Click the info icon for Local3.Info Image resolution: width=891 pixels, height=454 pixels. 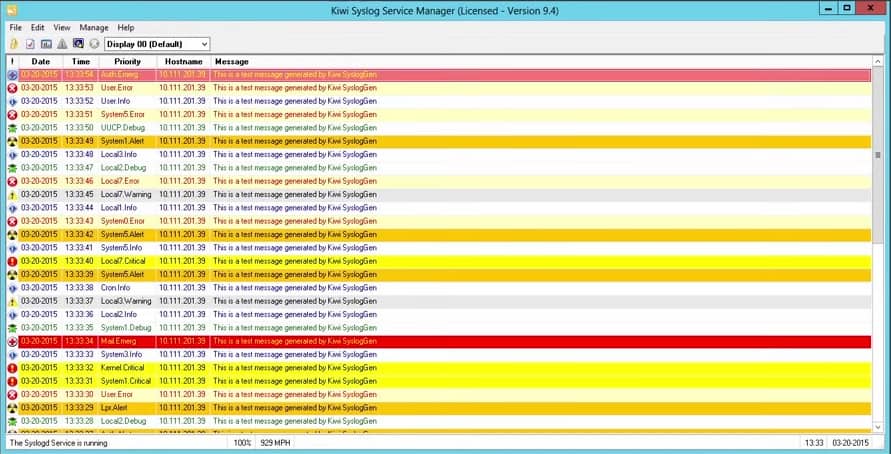coord(13,155)
